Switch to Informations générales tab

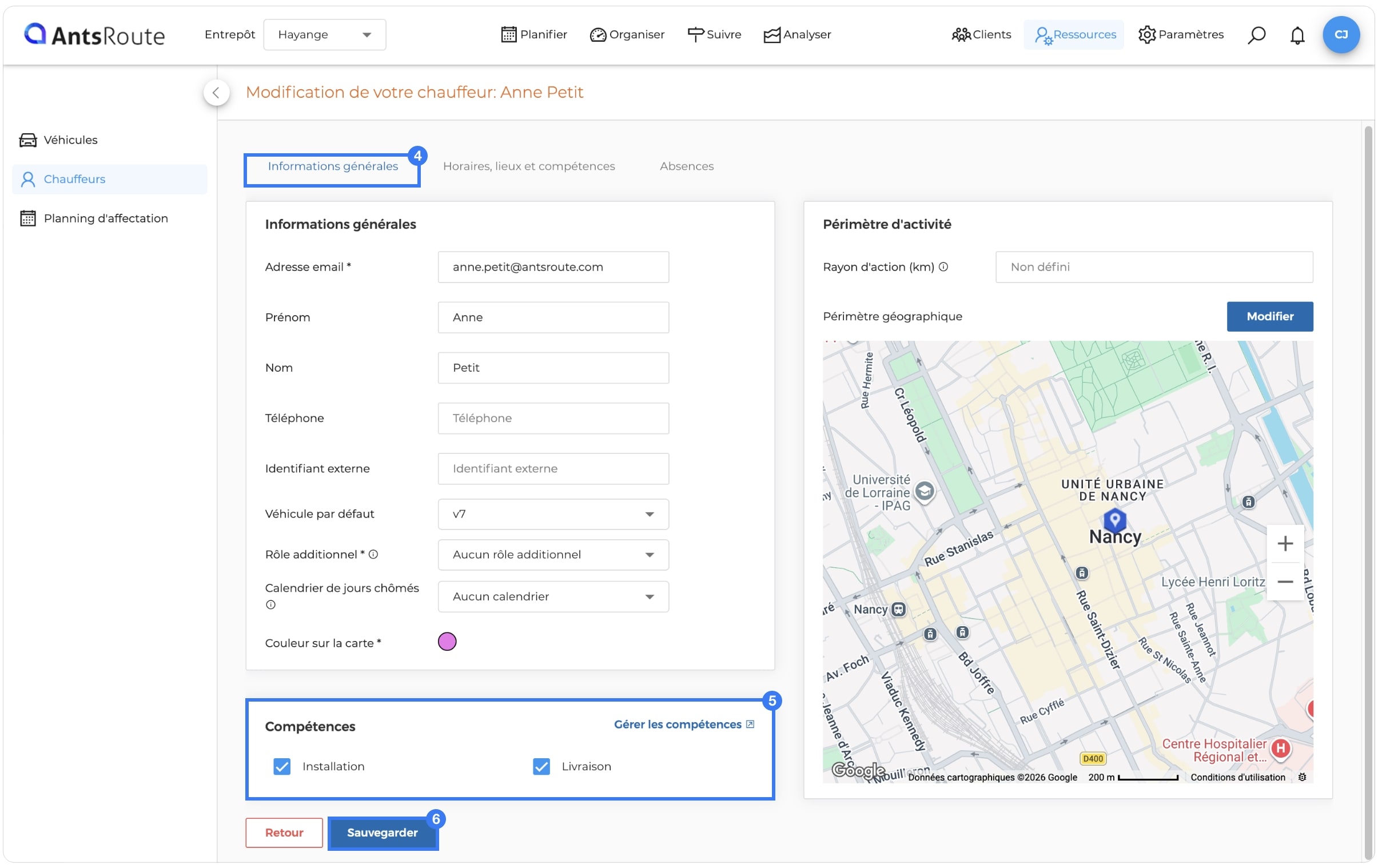point(332,166)
